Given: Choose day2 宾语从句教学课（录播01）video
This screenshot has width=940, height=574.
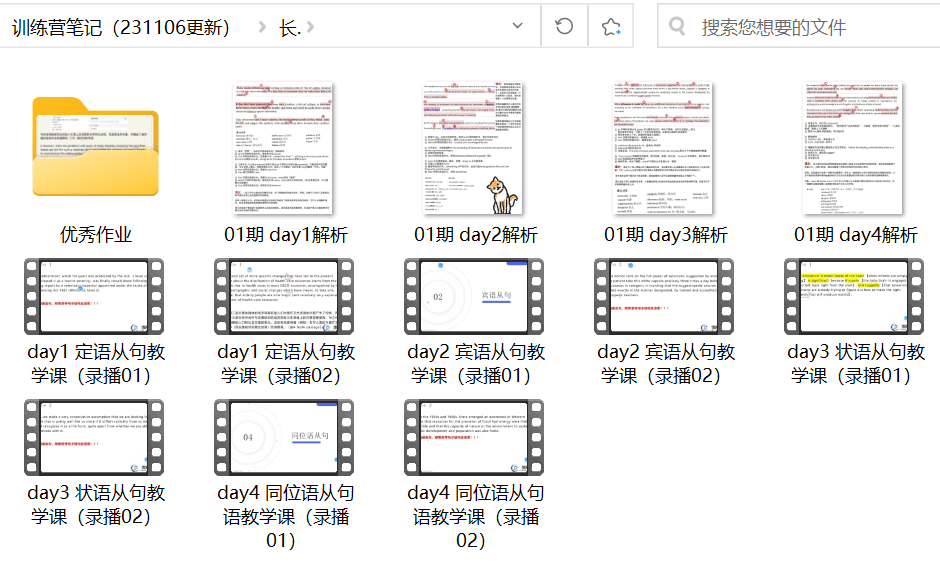Looking at the screenshot, I should click(x=475, y=297).
